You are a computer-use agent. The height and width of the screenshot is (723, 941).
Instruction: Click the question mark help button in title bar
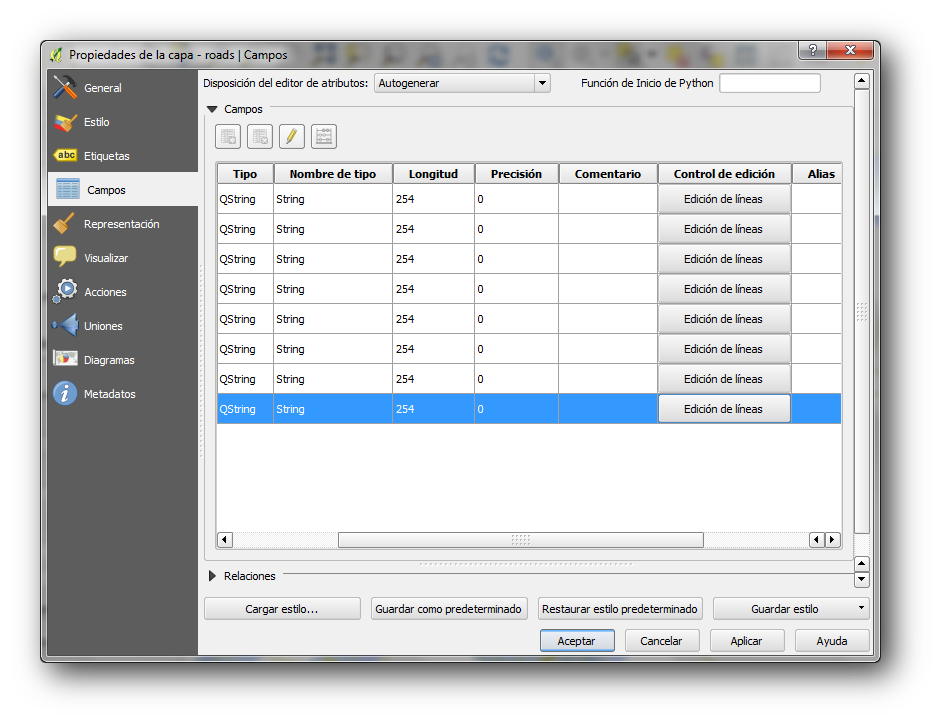pyautogui.click(x=813, y=50)
